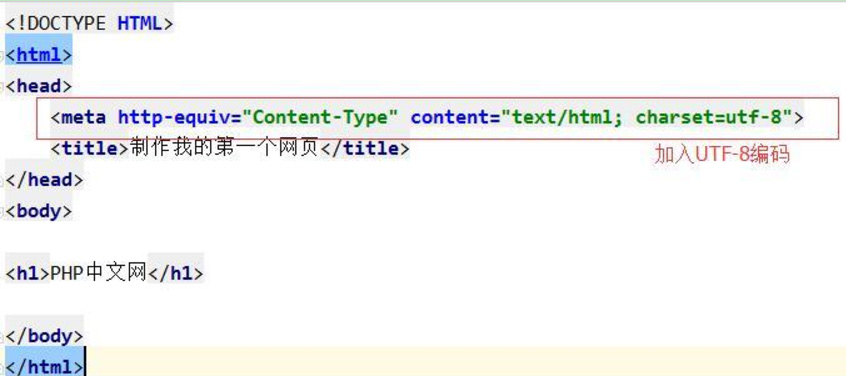The width and height of the screenshot is (846, 376).
Task: Click inside the Chinese title text
Action: tap(224, 148)
